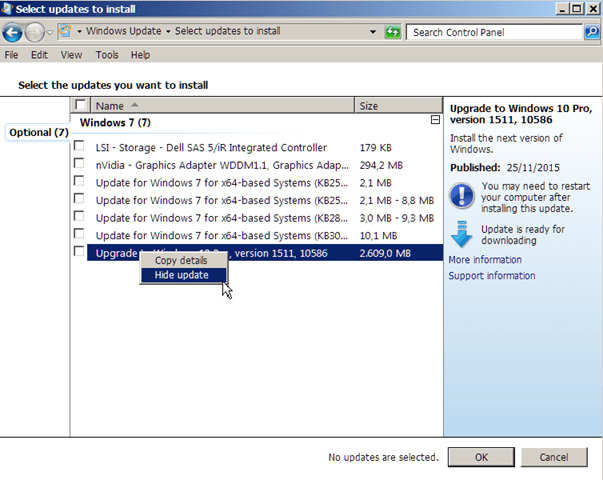
Task: Check the Upgrade to Windows 10 checkbox
Action: click(x=79, y=251)
